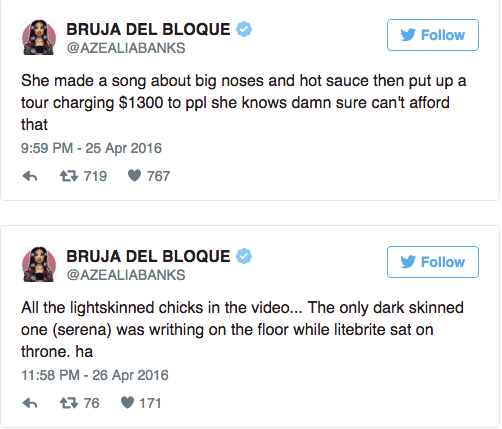The image size is (502, 429).
Task: Click verified badge on second tweet
Action: 244,256
